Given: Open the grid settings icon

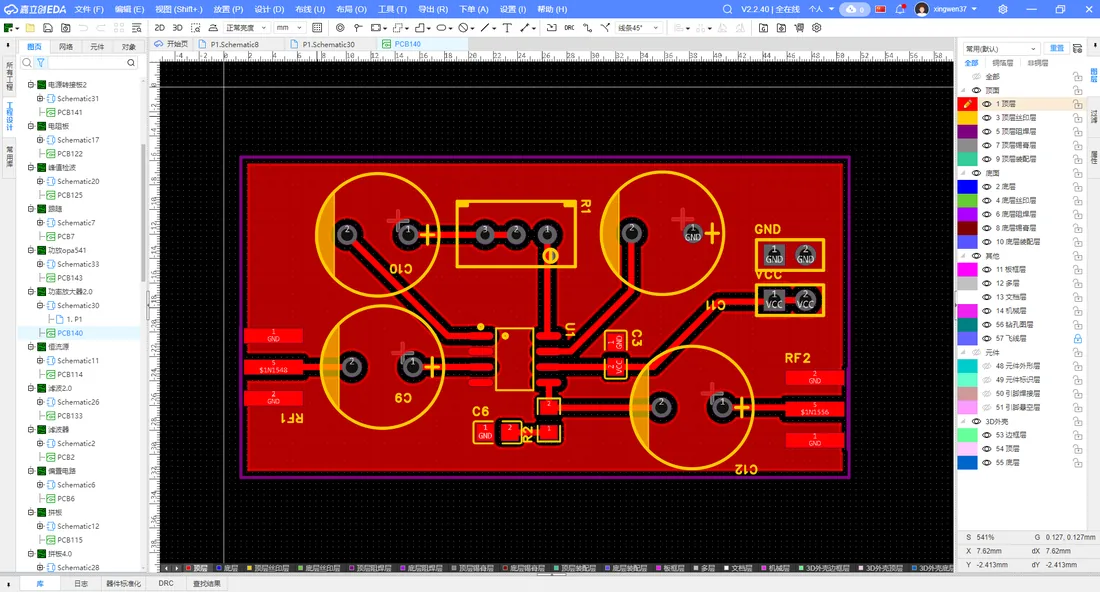Looking at the screenshot, I should coord(317,28).
